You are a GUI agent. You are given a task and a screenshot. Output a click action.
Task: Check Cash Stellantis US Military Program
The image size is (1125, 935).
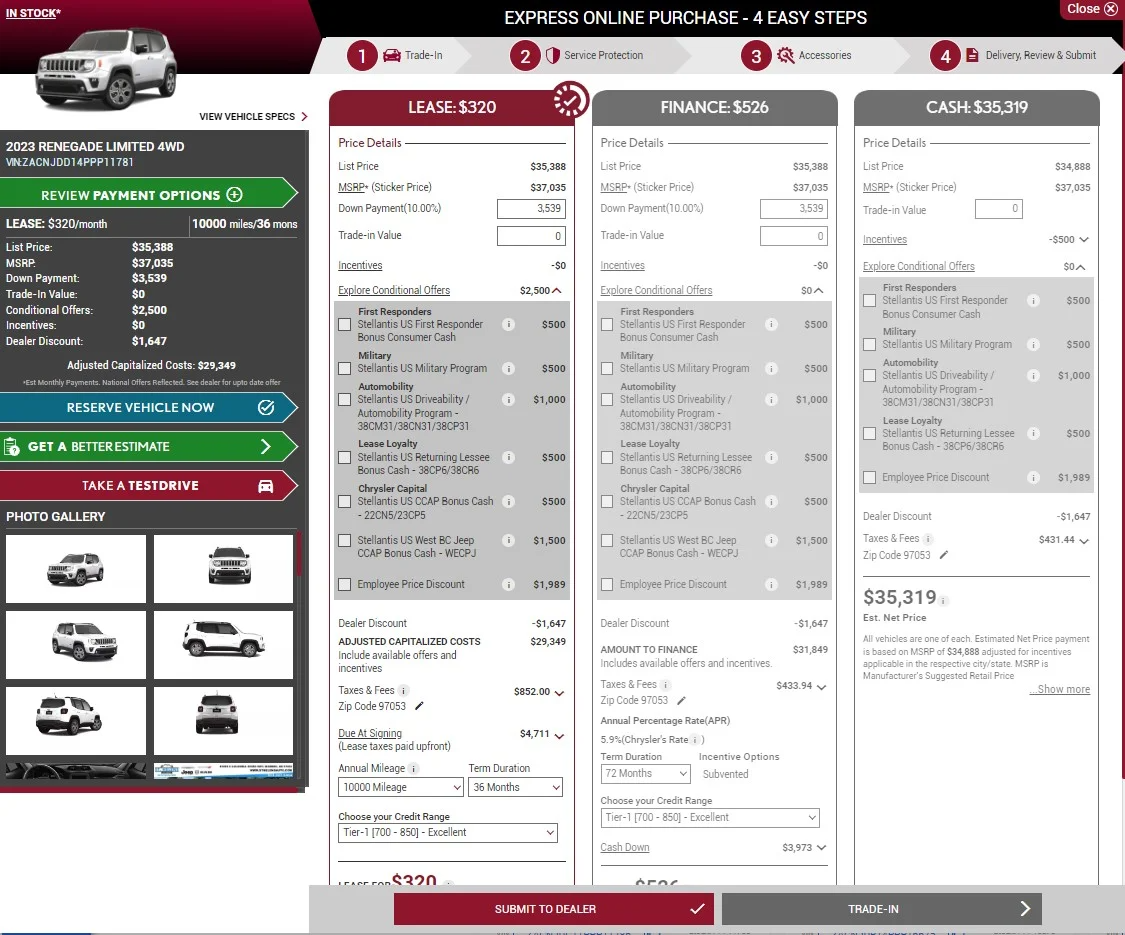coord(870,344)
